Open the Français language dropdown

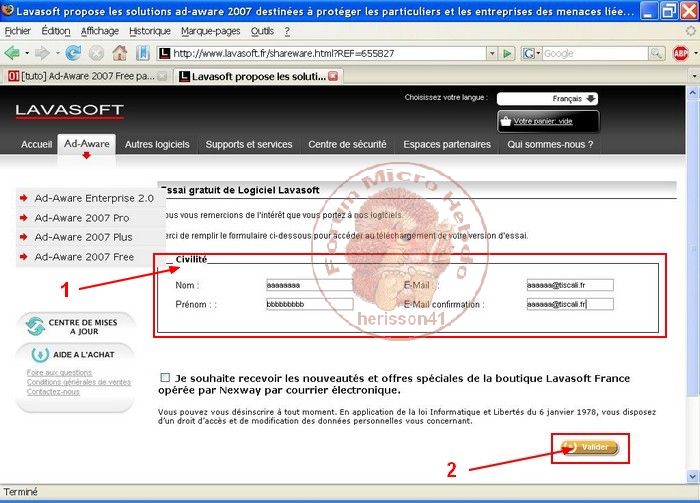click(547, 99)
